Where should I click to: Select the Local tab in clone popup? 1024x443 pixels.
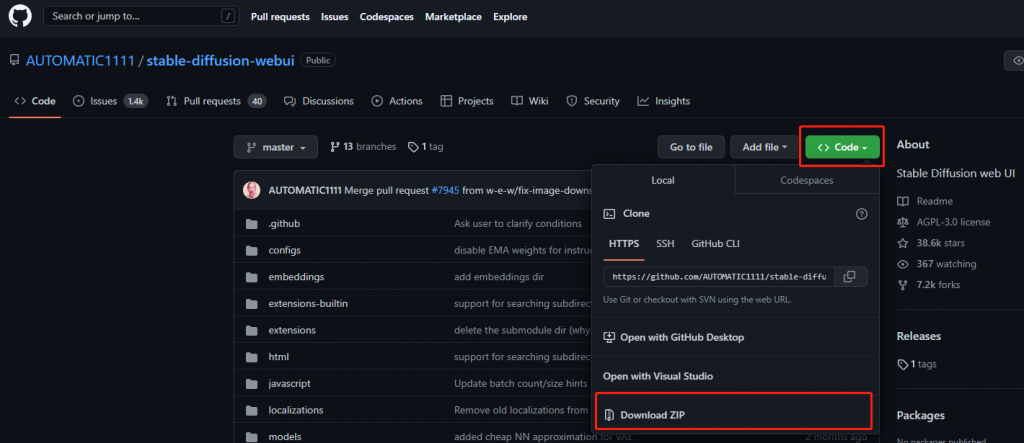pyautogui.click(x=663, y=180)
